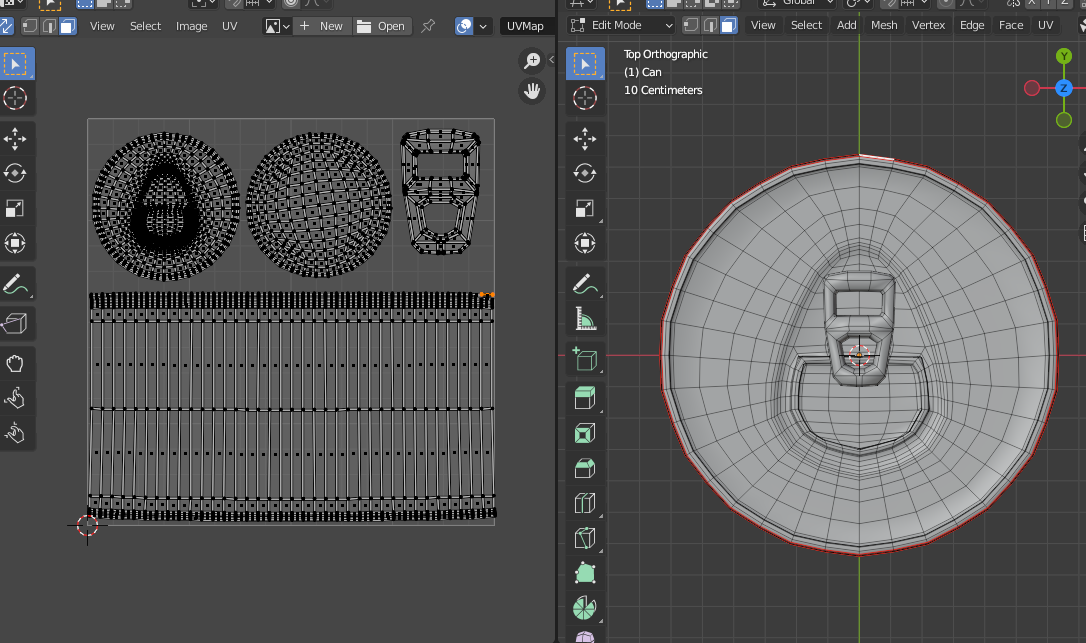The height and width of the screenshot is (643, 1086).
Task: Enable face select mode in 3D viewport
Action: click(729, 25)
